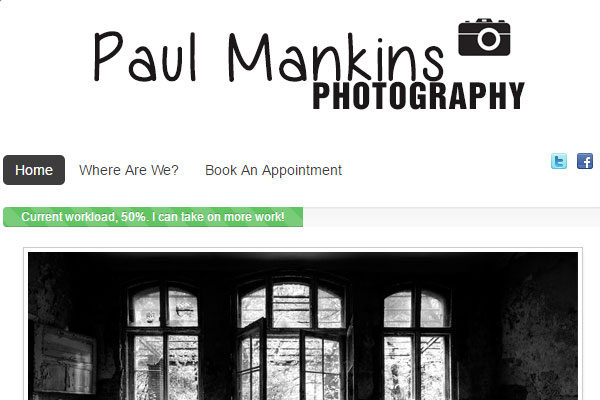Open the Where Are We? page
Viewport: 600px width, 400px height.
(x=129, y=170)
